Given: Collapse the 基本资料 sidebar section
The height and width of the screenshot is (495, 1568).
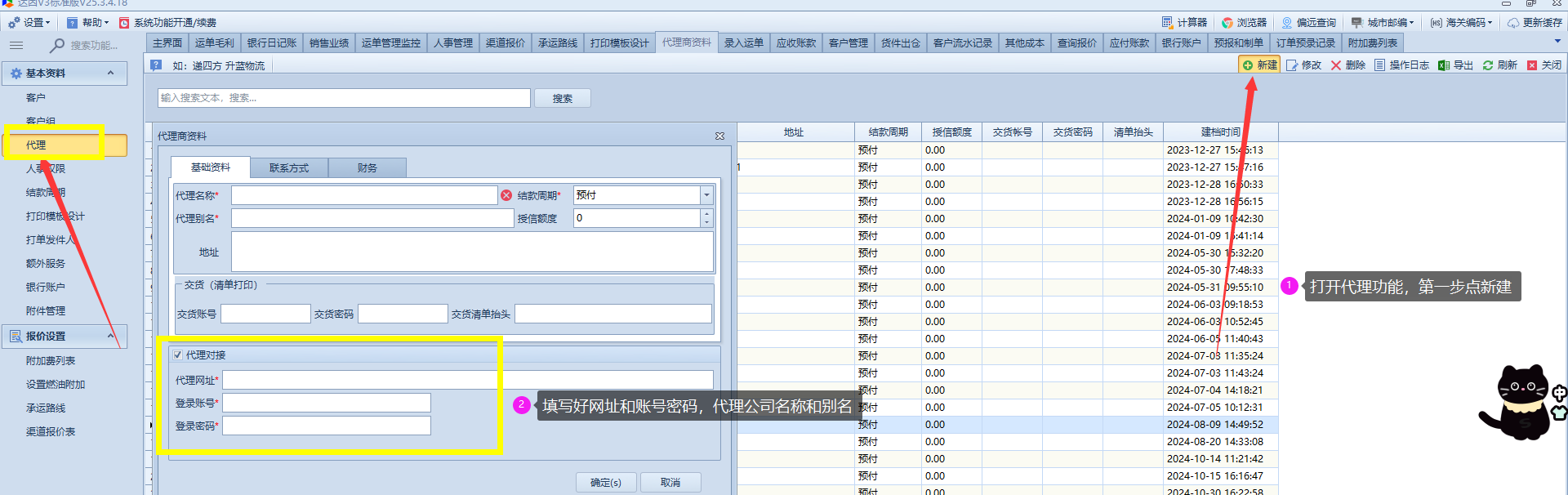Looking at the screenshot, I should coord(110,74).
